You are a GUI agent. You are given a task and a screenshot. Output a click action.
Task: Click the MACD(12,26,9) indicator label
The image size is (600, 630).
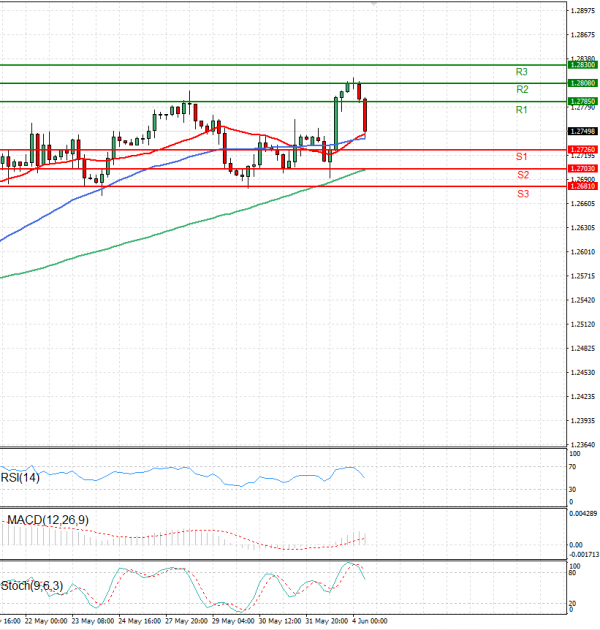click(x=48, y=520)
